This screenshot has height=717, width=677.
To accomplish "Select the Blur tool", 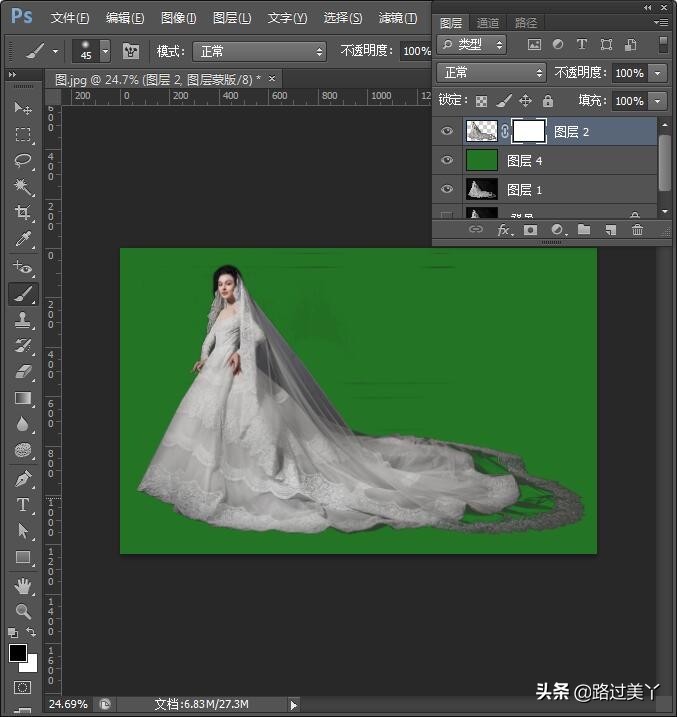I will pyautogui.click(x=22, y=424).
